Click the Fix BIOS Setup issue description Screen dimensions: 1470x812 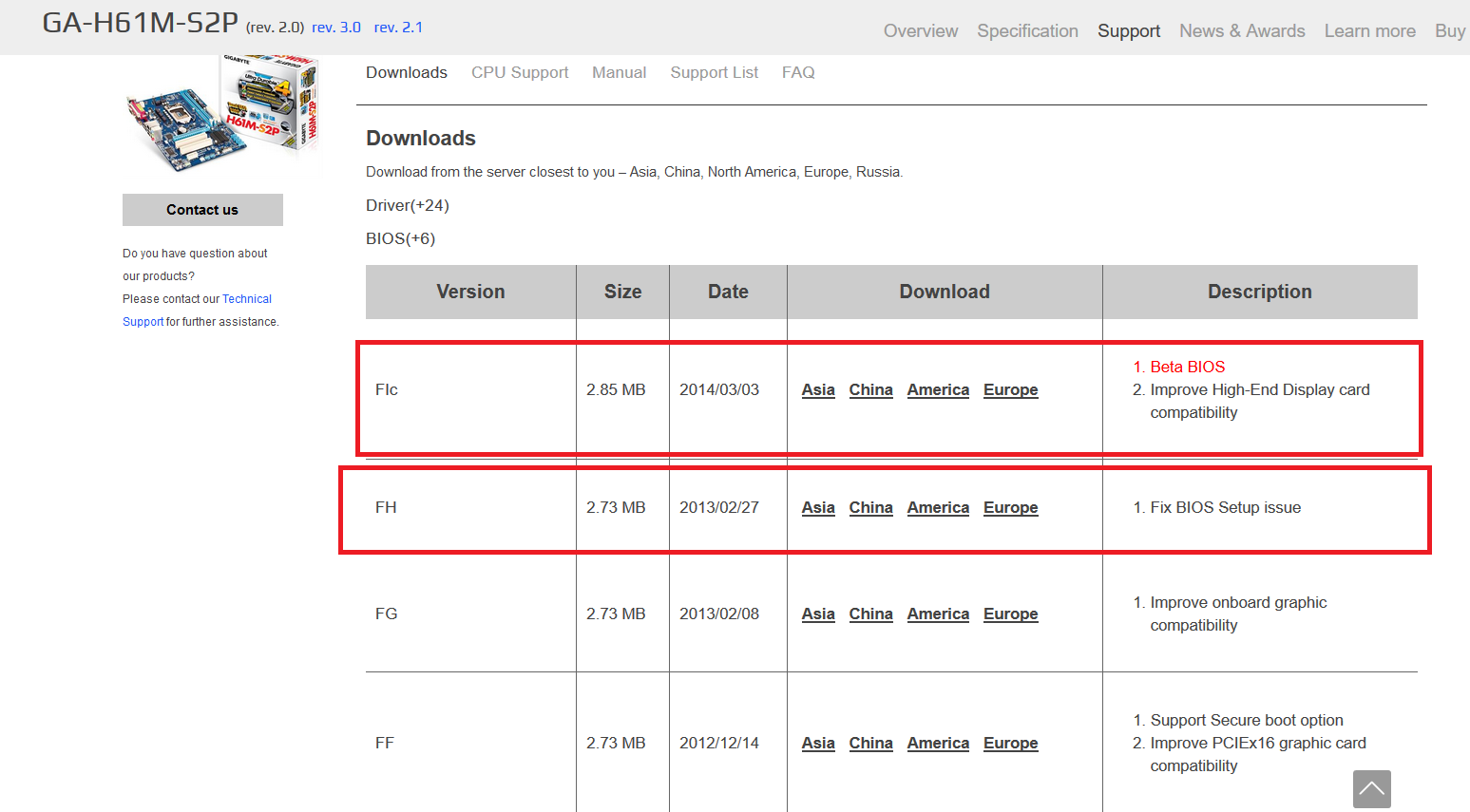(1226, 507)
